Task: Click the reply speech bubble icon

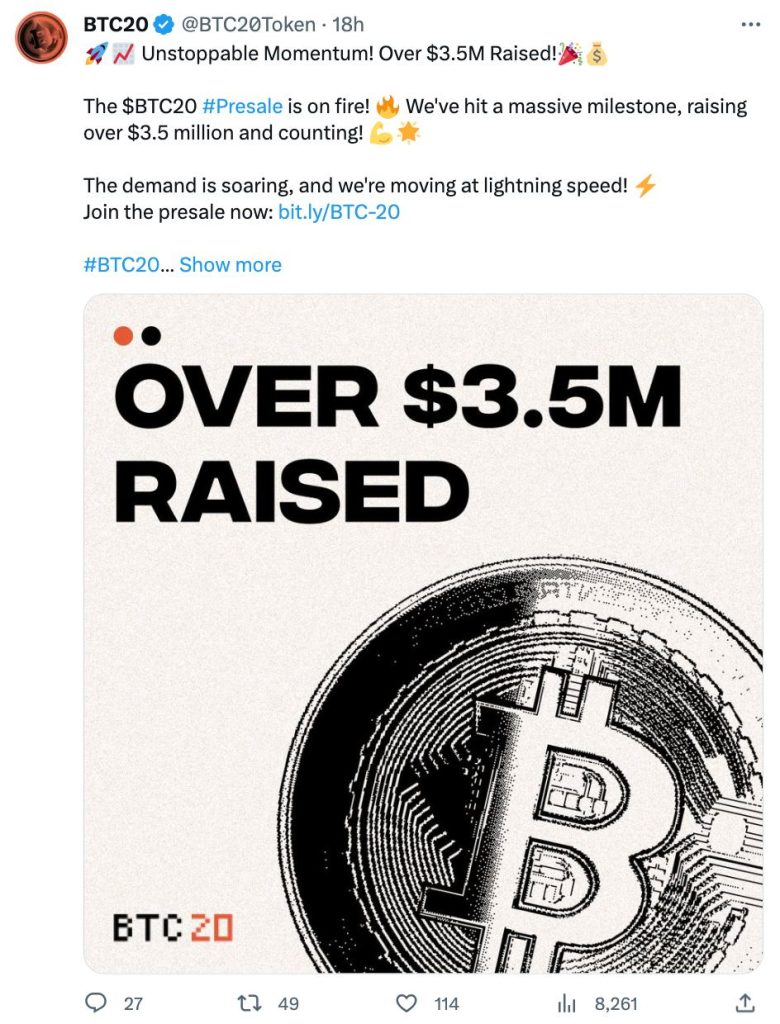Action: coord(96,1002)
